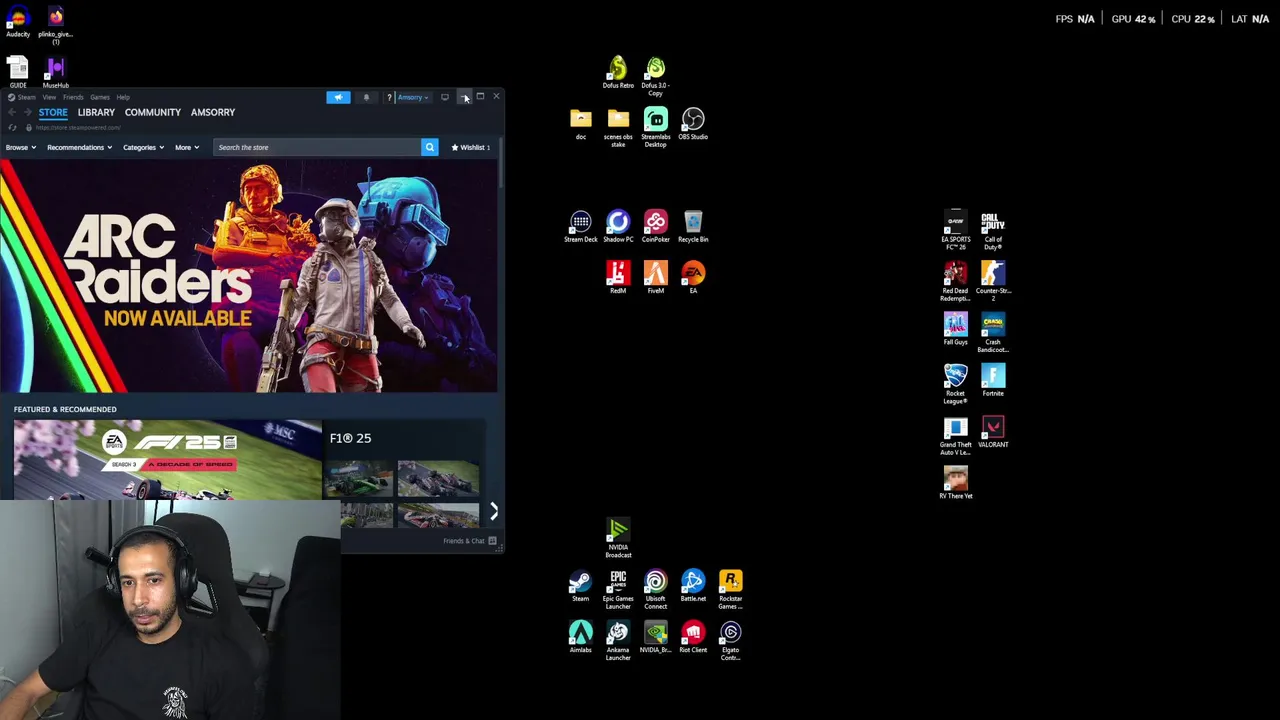
Task: Select the Steam desktop shortcut
Action: (580, 586)
